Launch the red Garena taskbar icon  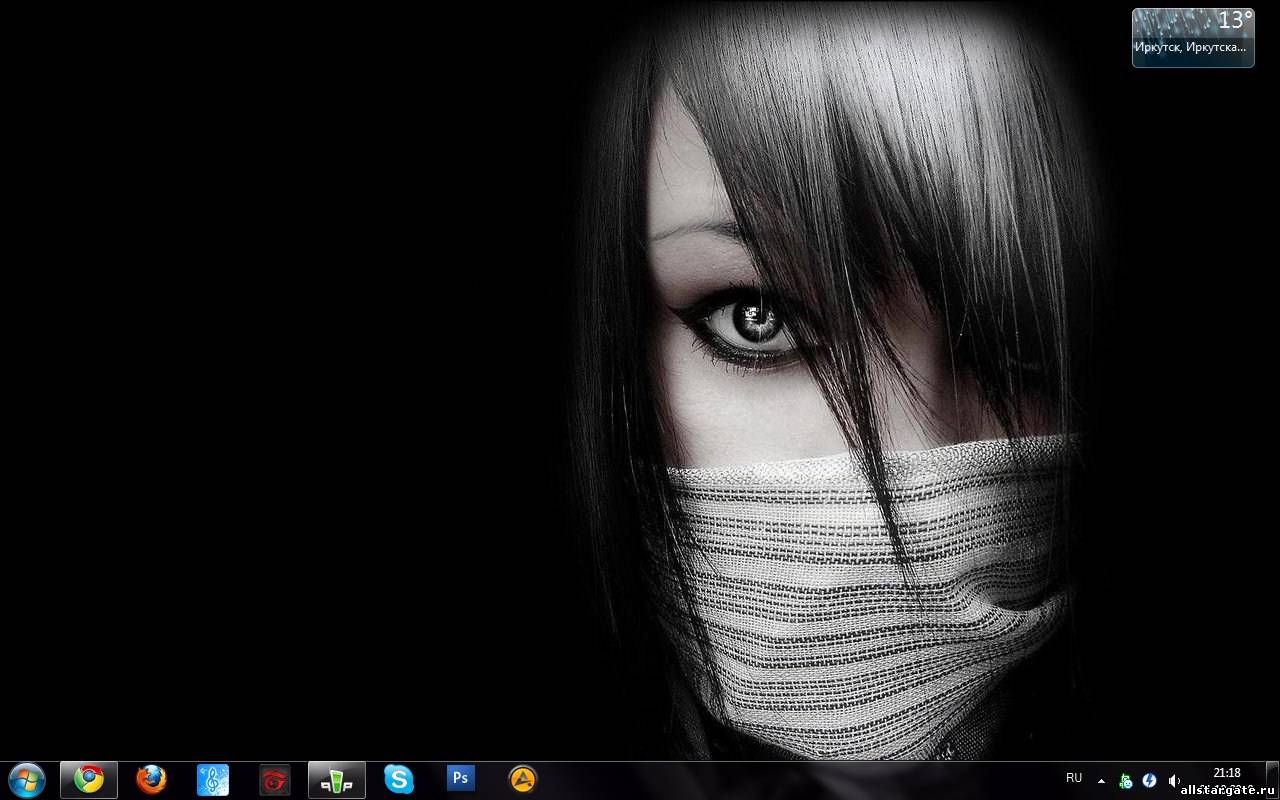click(275, 779)
